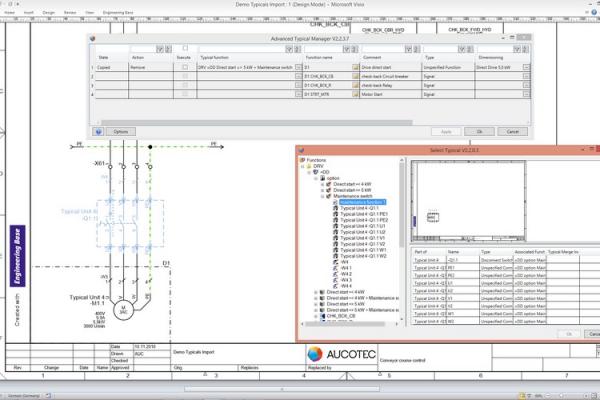The height and width of the screenshot is (400, 600).
Task: Collapse the option tree node
Action: click(x=316, y=178)
